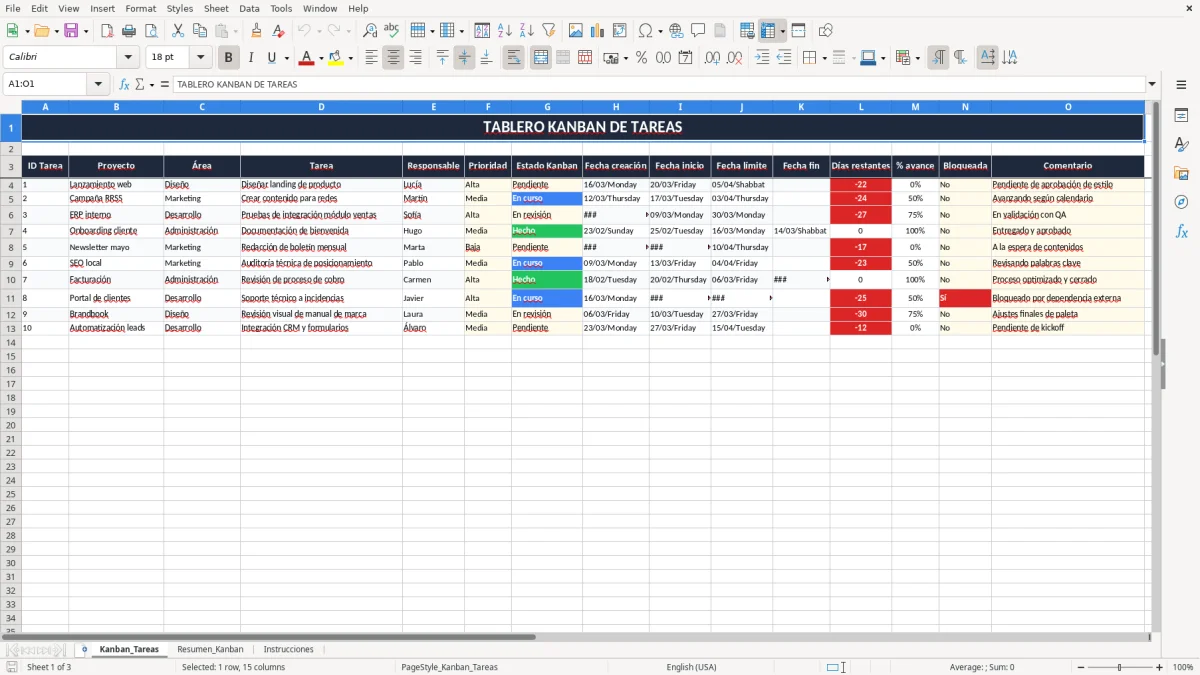Click the Format as Percent icon

[641, 58]
